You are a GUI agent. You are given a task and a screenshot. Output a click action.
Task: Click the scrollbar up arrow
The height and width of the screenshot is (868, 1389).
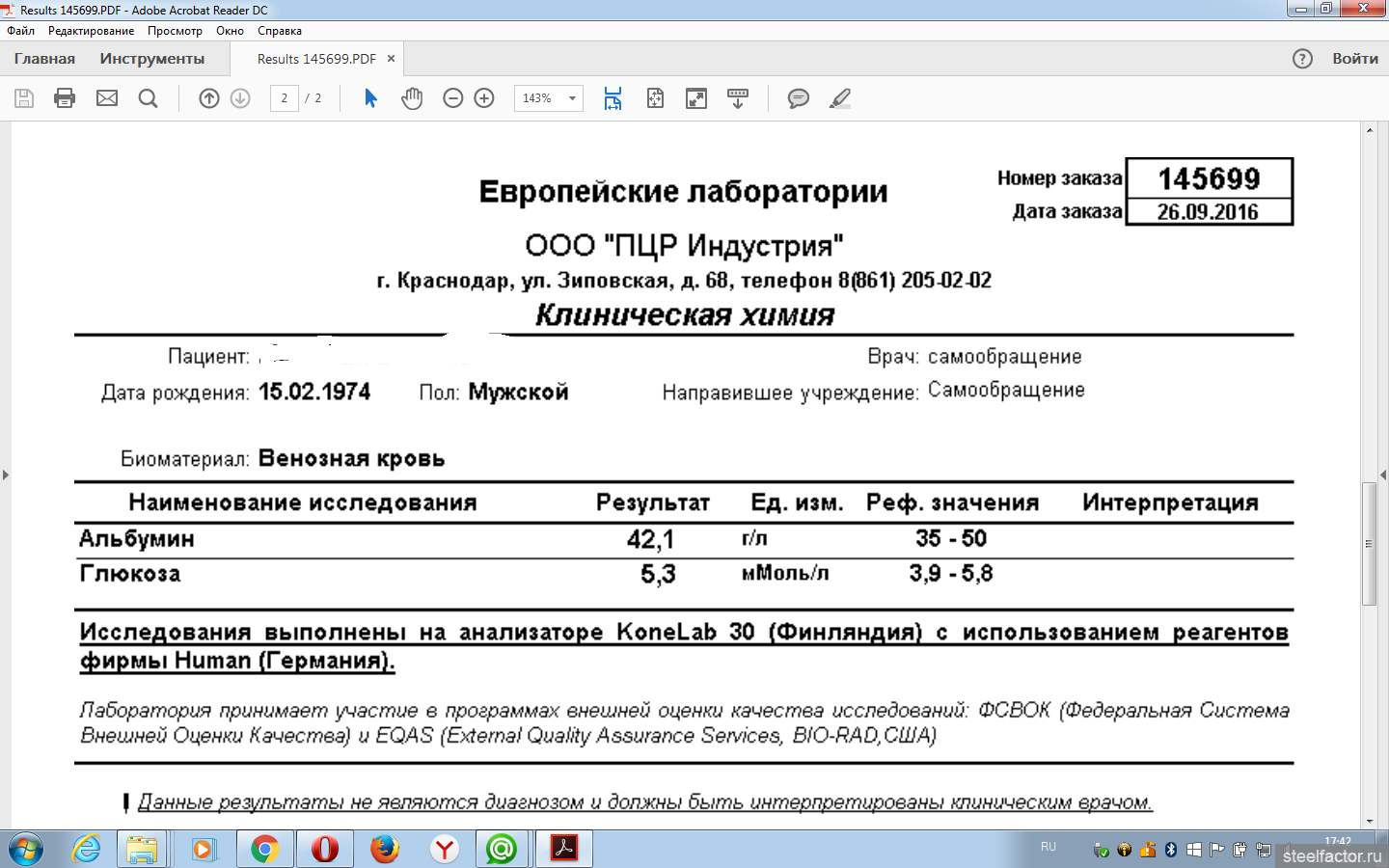point(1370,129)
